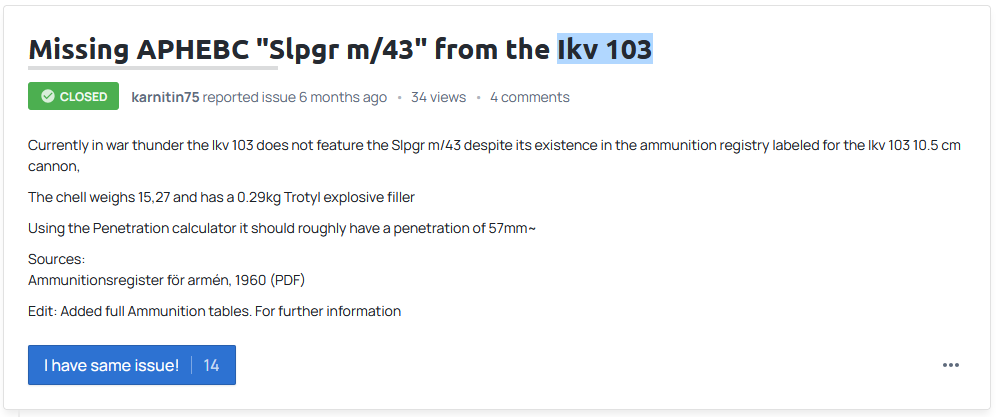This screenshot has width=999, height=417.
Task: Click the vote count number 14
Action: (211, 365)
